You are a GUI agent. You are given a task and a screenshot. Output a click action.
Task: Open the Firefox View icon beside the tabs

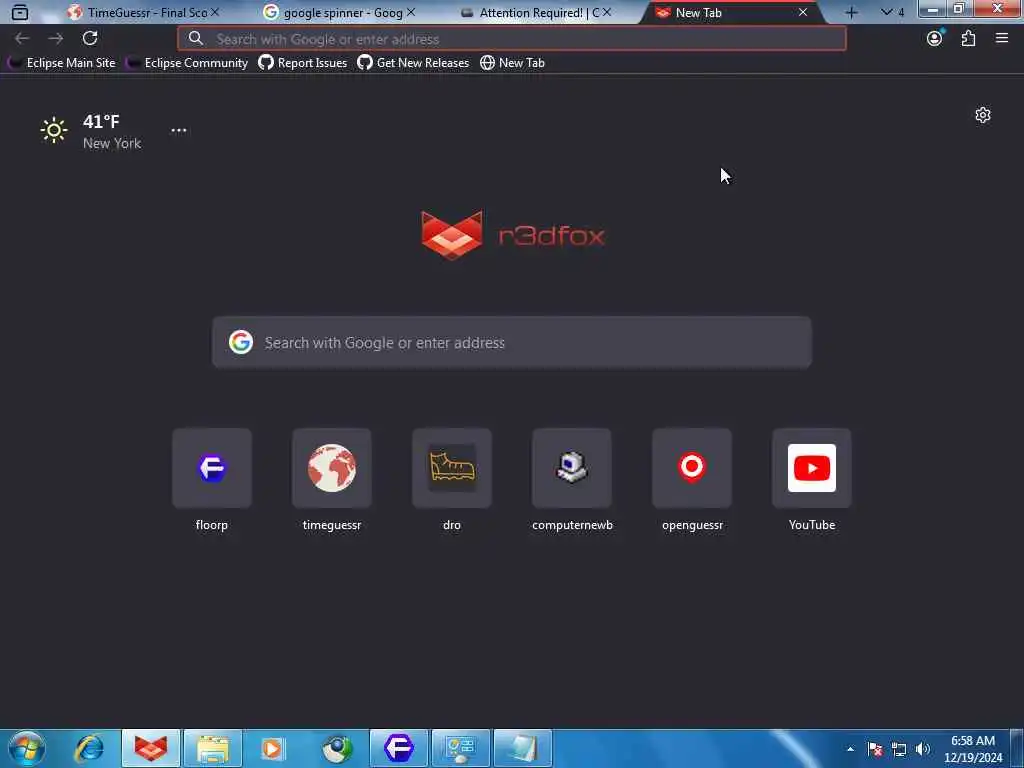[20, 12]
